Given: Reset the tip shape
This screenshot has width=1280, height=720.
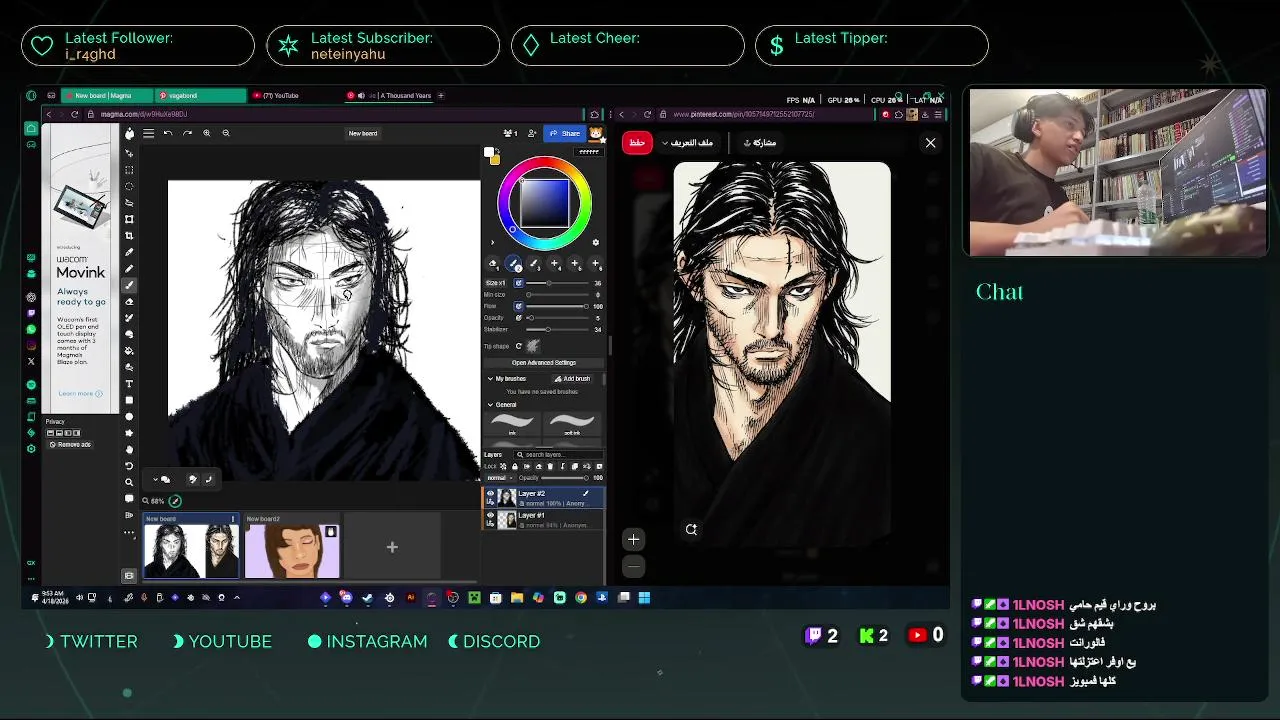Looking at the screenshot, I should [x=518, y=346].
